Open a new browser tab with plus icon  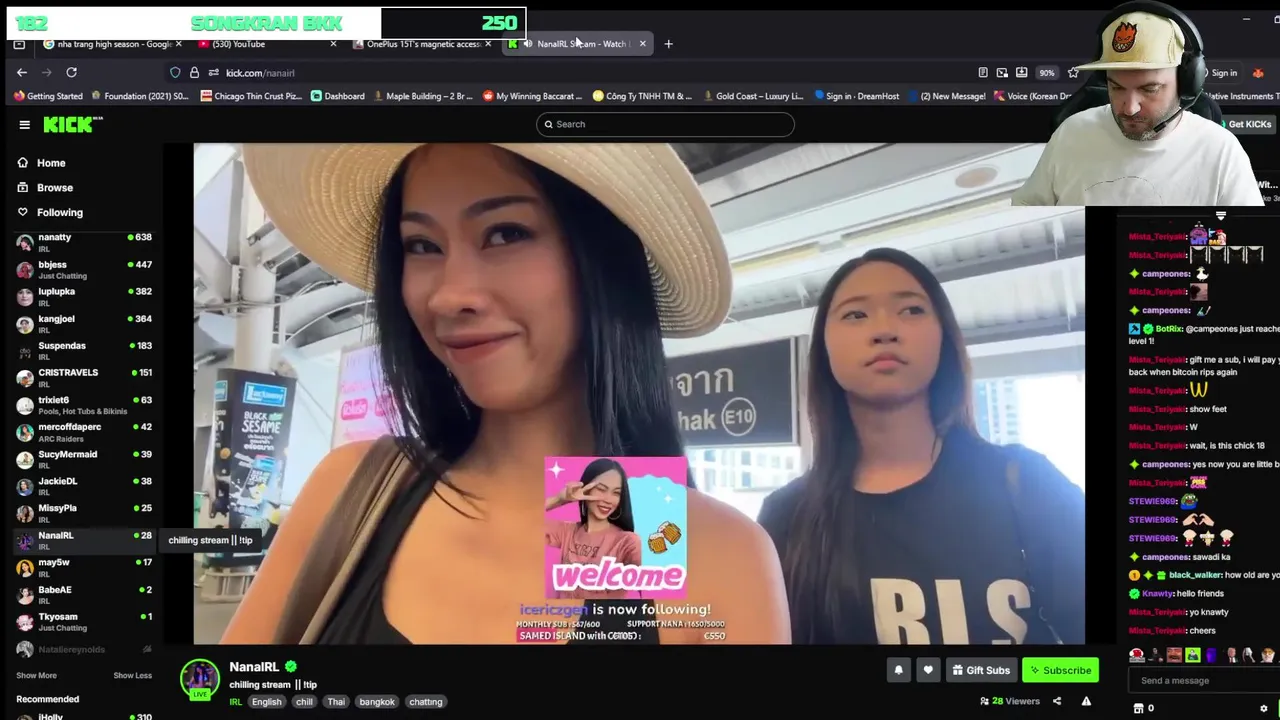pyautogui.click(x=668, y=44)
